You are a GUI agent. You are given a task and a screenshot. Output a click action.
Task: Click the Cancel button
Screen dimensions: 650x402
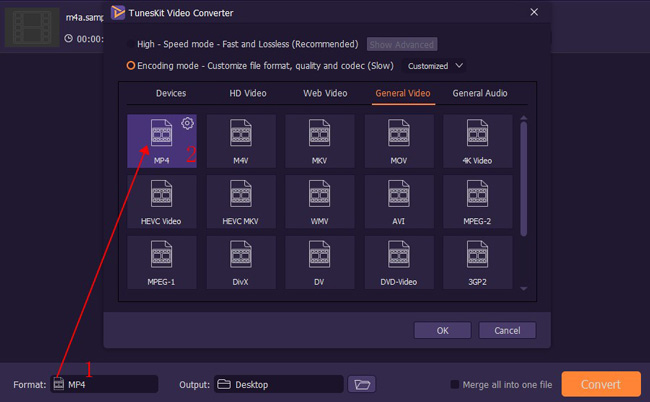[507, 330]
